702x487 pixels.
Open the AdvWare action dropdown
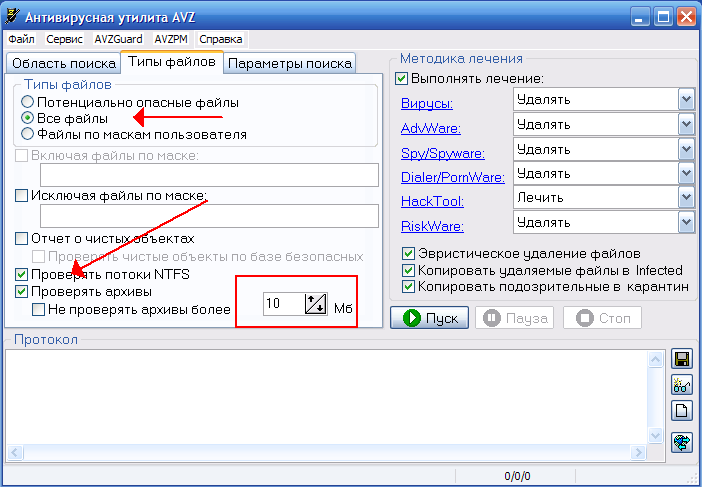tap(686, 124)
